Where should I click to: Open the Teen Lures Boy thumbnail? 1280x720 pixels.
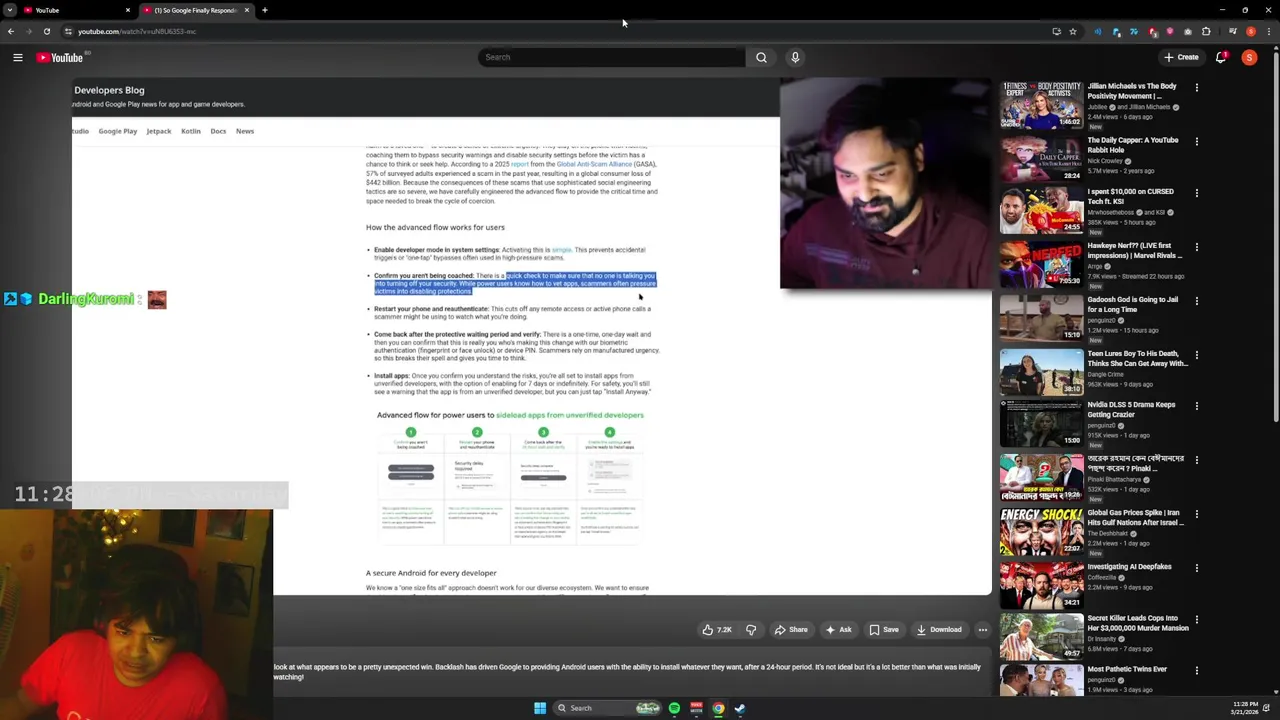tap(1041, 371)
